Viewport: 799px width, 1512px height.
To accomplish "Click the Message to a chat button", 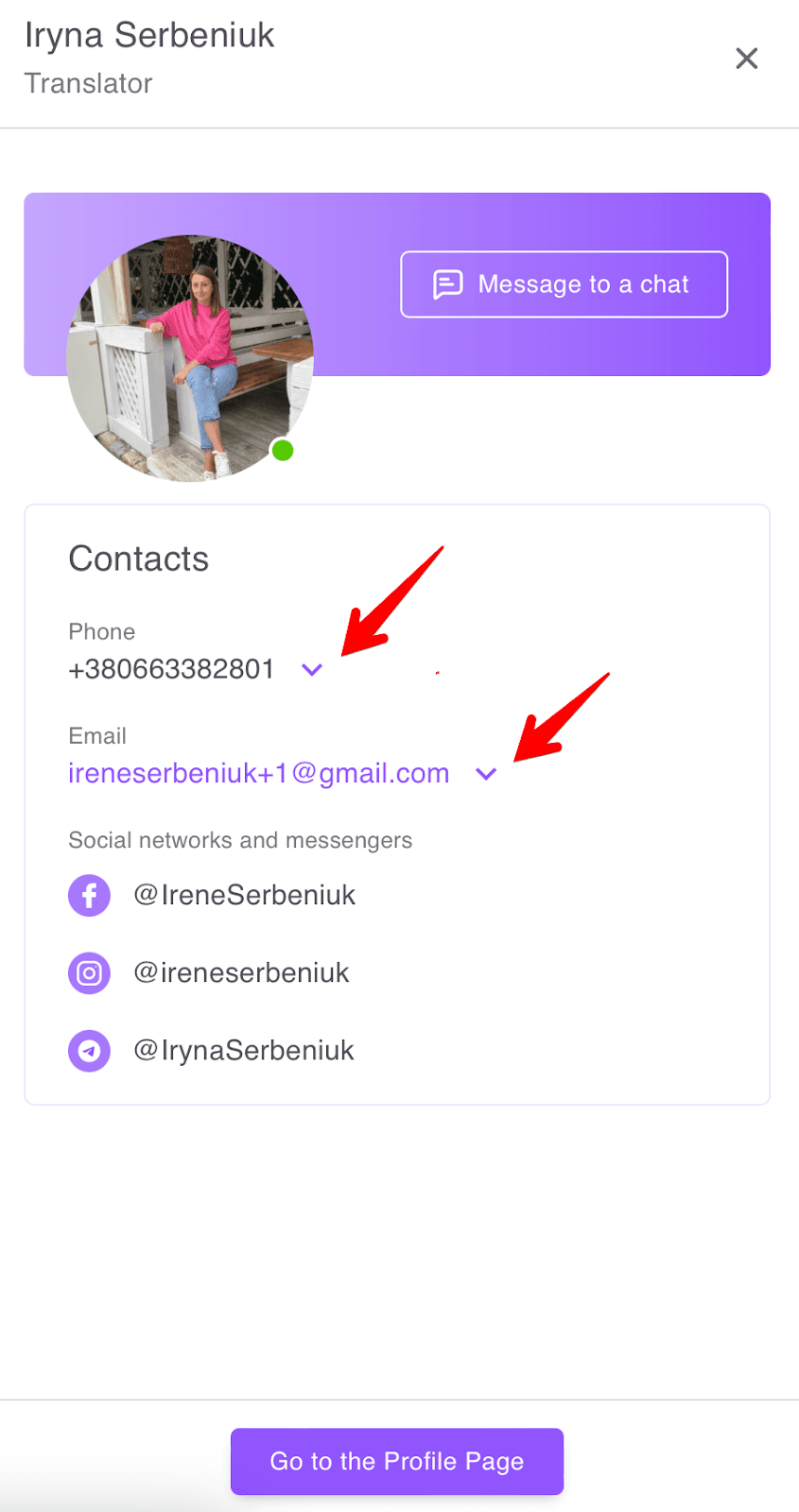I will [x=565, y=284].
